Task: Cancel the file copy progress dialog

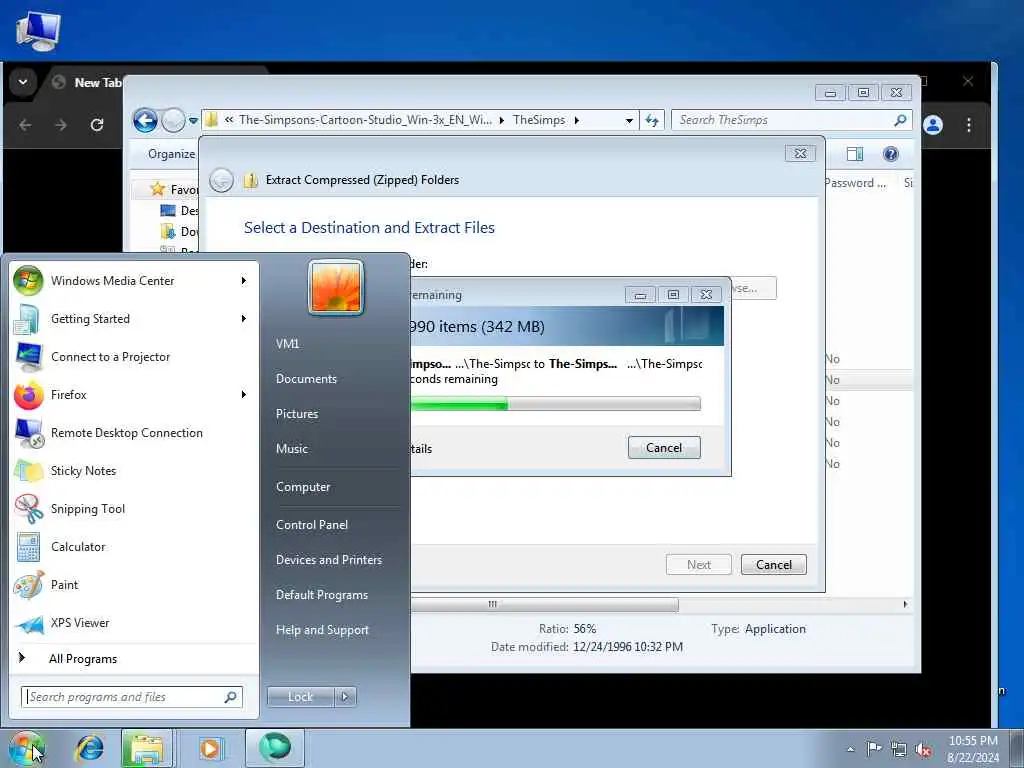Action: coord(664,448)
